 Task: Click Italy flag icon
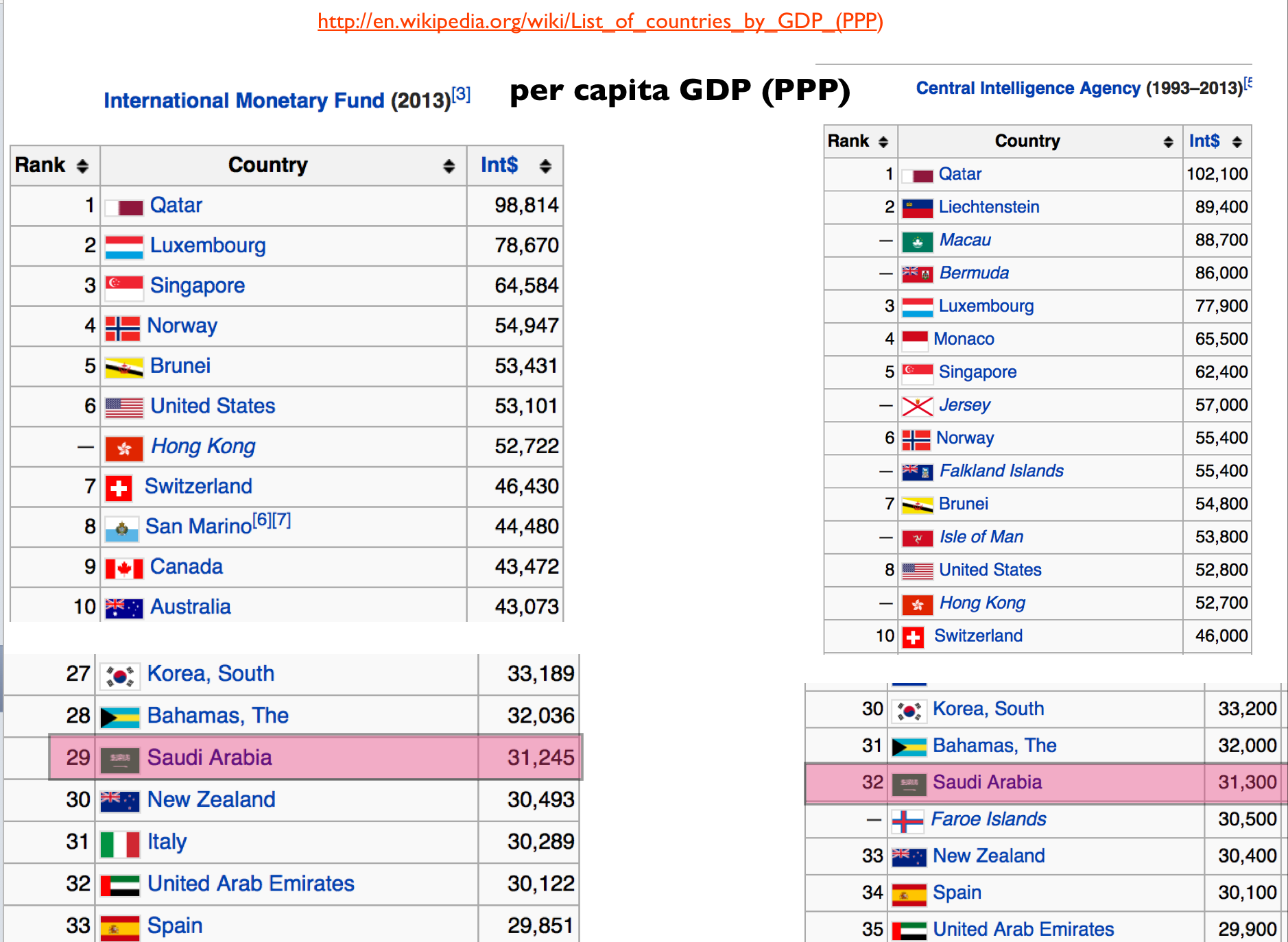click(120, 844)
